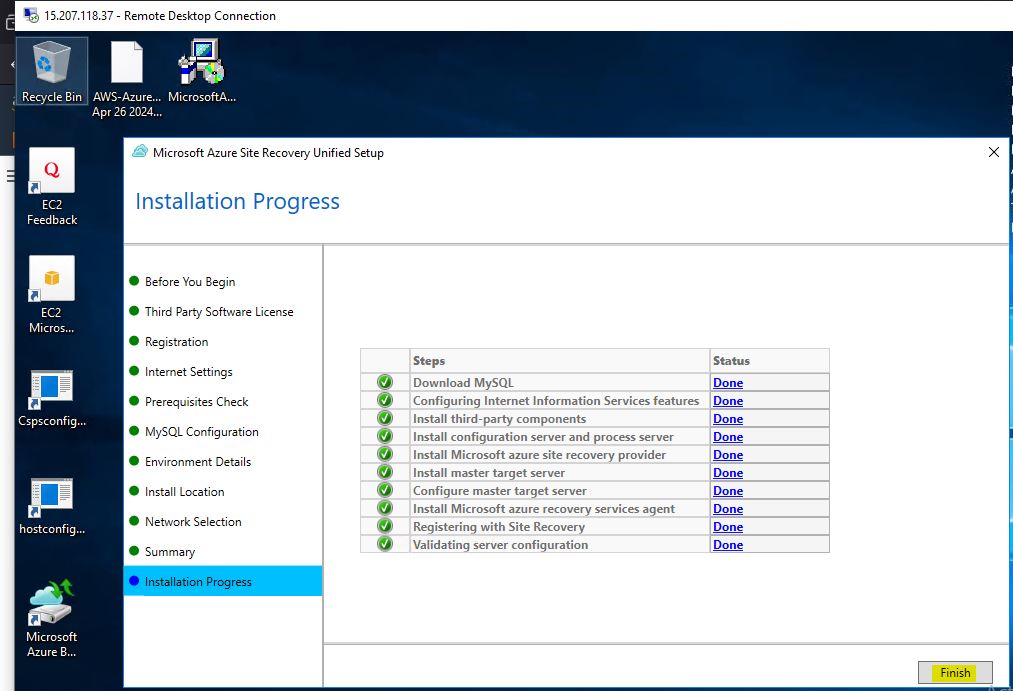
Task: Click Done link for Install master target server
Action: point(728,473)
